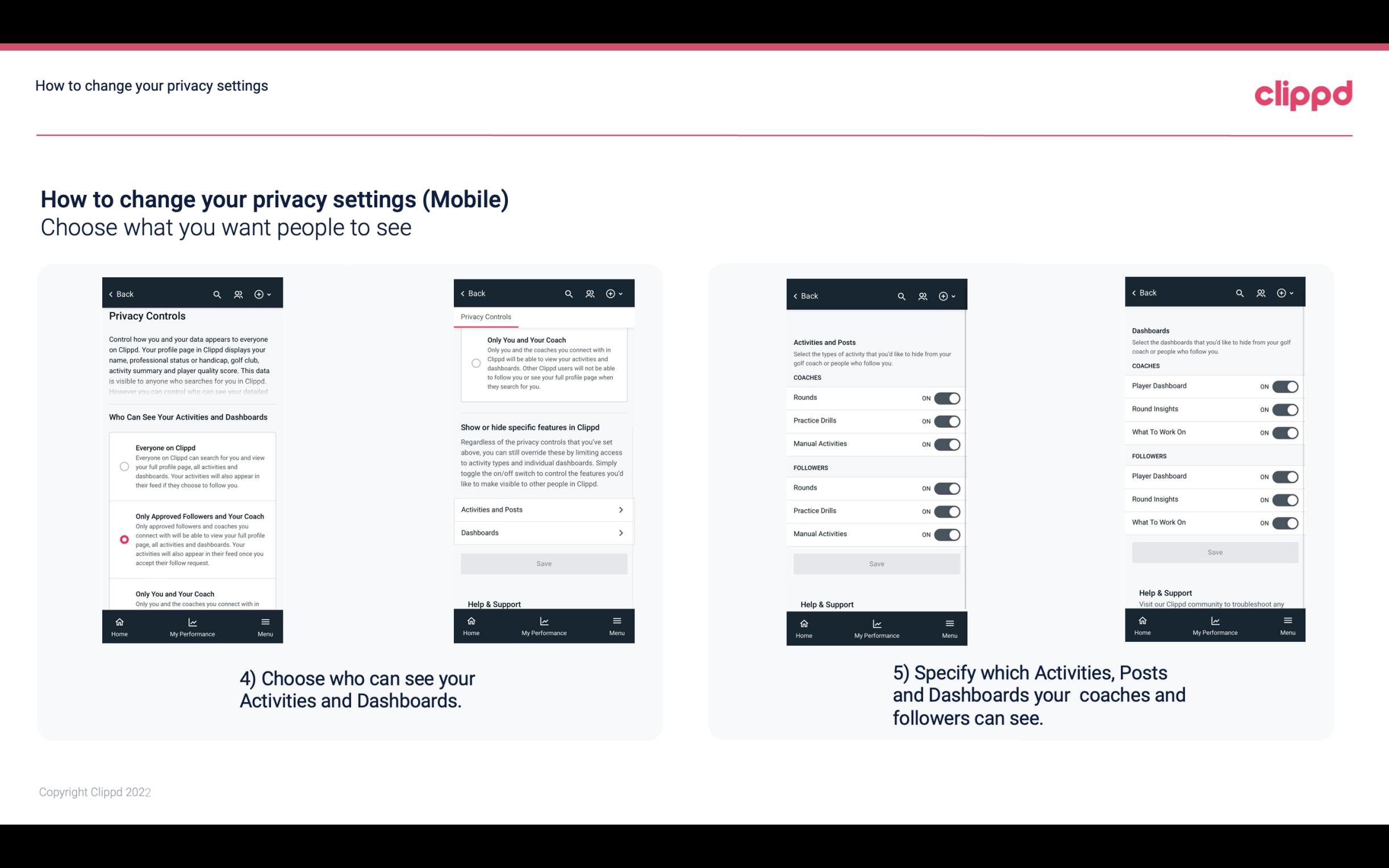Screen dimensions: 1389x868
Task: Click the Clippd logo in top right
Action: [x=1303, y=93]
